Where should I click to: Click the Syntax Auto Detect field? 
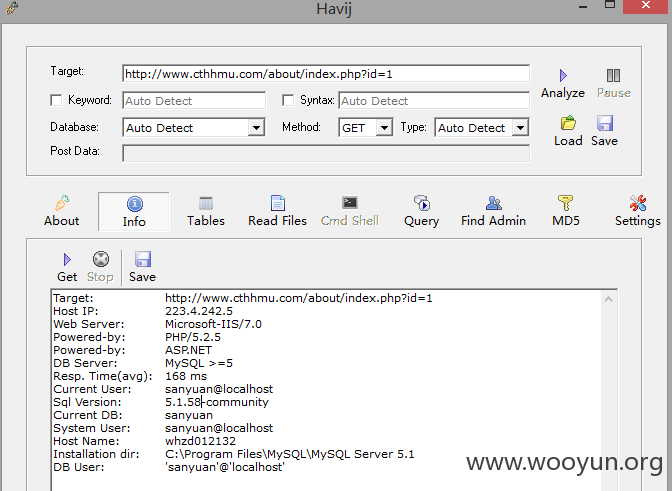(x=434, y=101)
